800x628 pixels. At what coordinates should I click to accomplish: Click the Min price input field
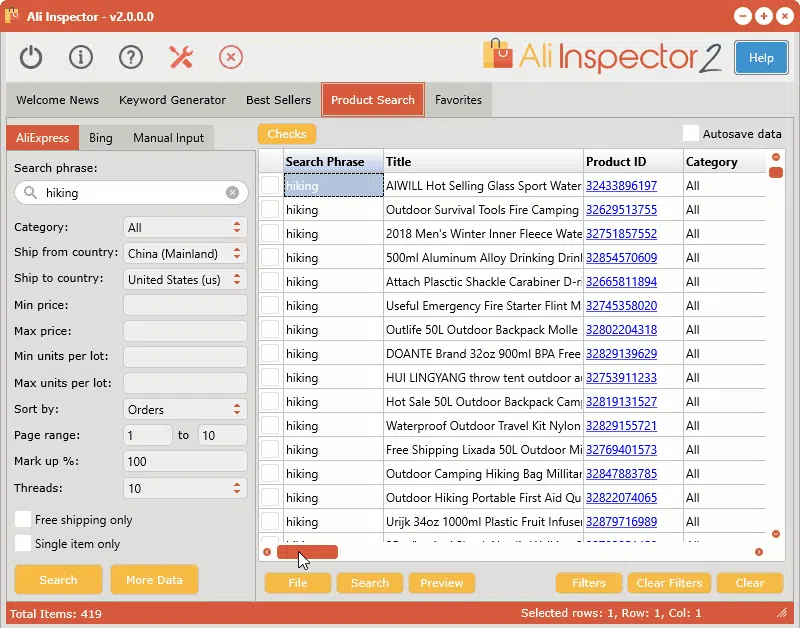[x=185, y=305]
